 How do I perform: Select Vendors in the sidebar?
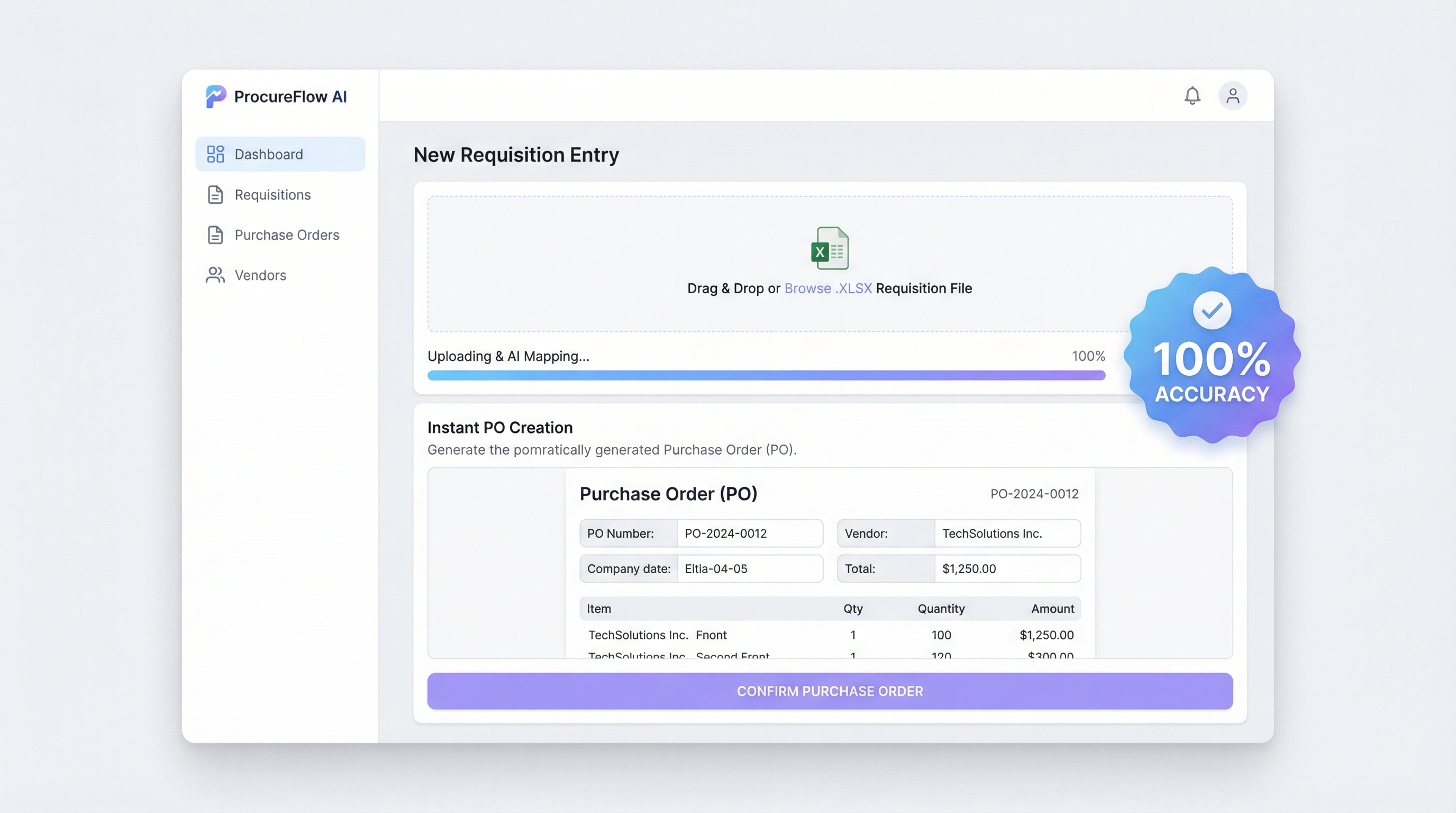(260, 275)
